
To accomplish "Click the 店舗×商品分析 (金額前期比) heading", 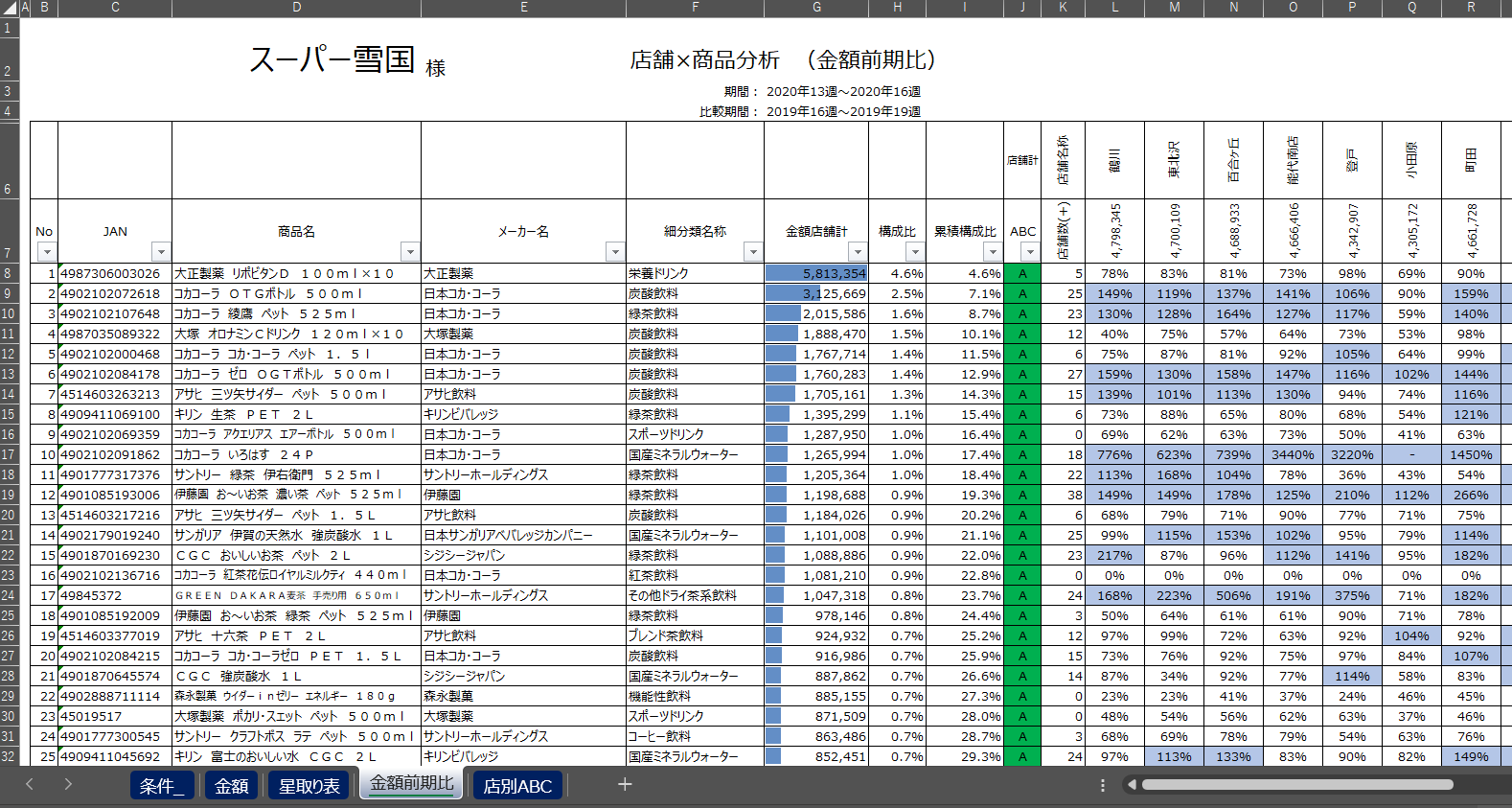I will coord(783,59).
